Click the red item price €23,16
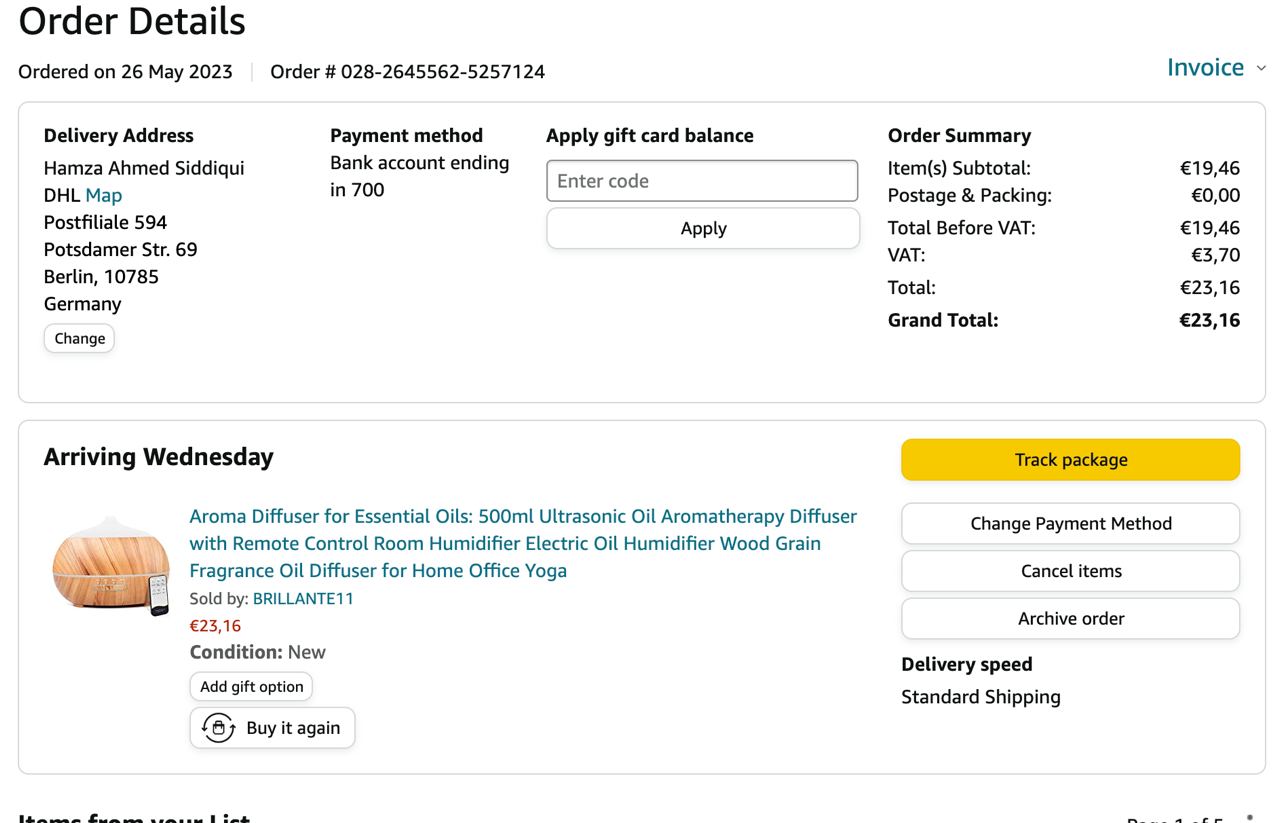 click(x=215, y=626)
